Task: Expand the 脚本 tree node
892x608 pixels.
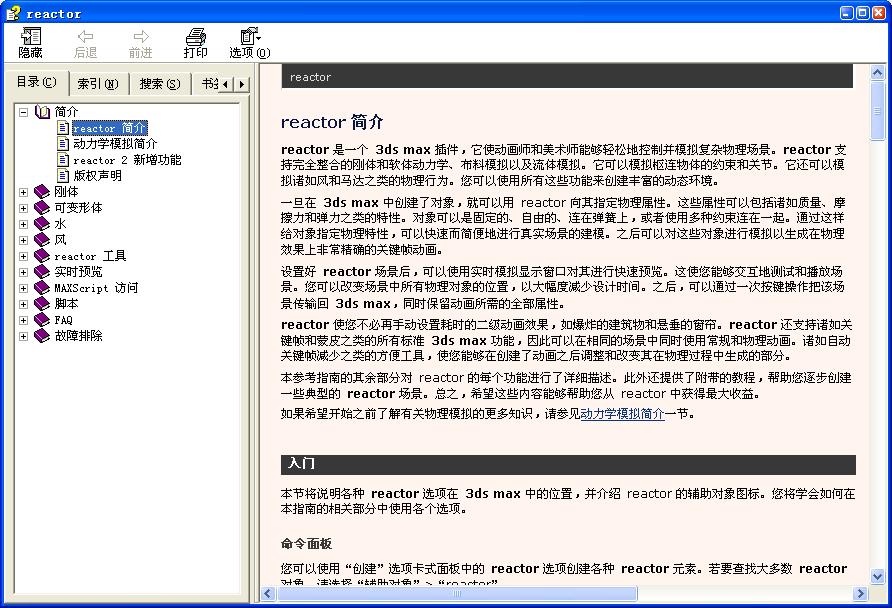Action: point(23,304)
